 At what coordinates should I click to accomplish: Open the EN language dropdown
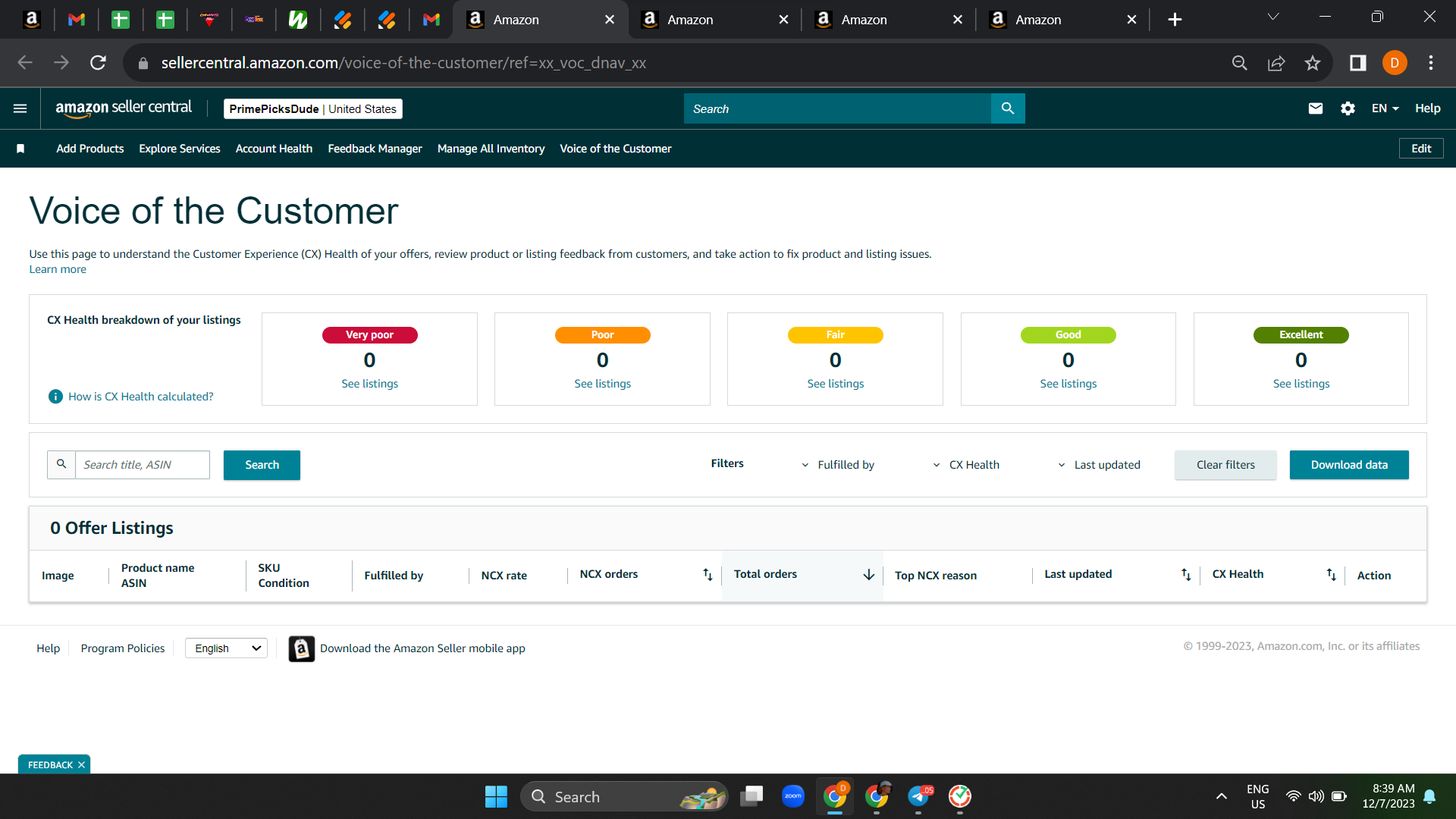coord(1385,108)
